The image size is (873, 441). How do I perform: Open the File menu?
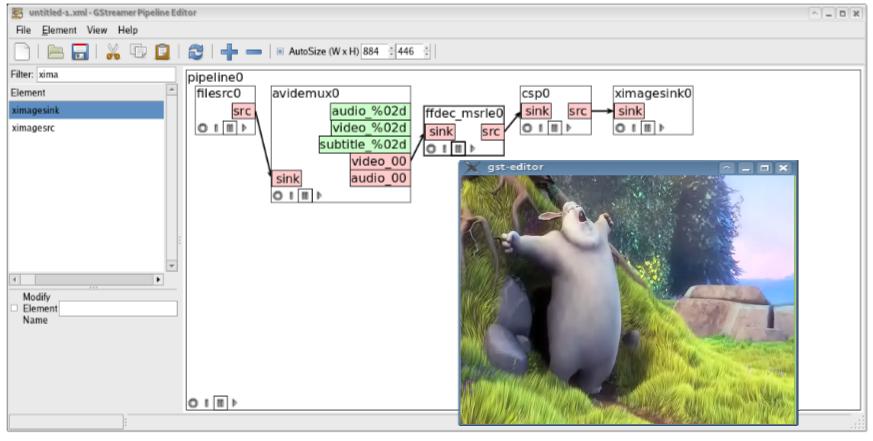23,30
